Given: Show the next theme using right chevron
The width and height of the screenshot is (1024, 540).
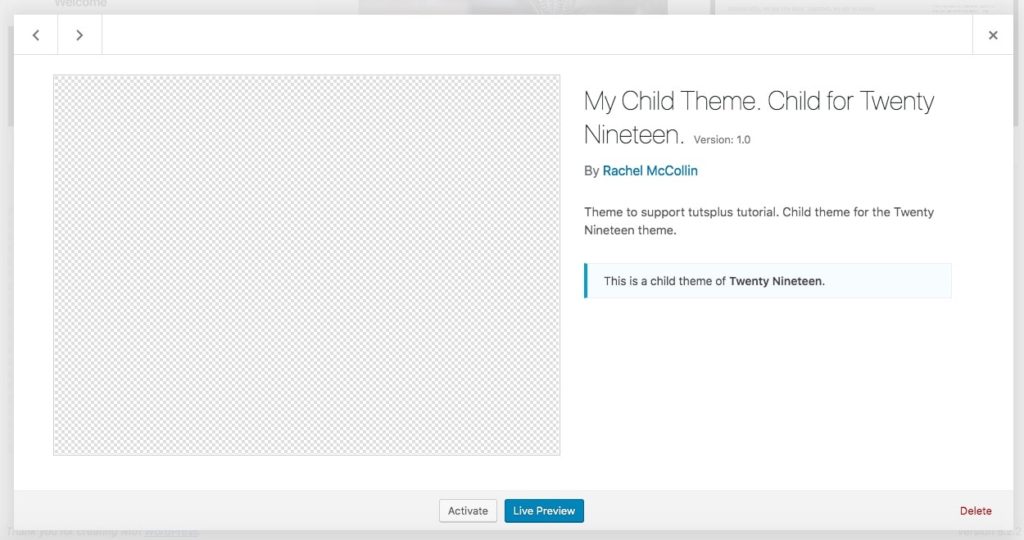Looking at the screenshot, I should coord(80,35).
